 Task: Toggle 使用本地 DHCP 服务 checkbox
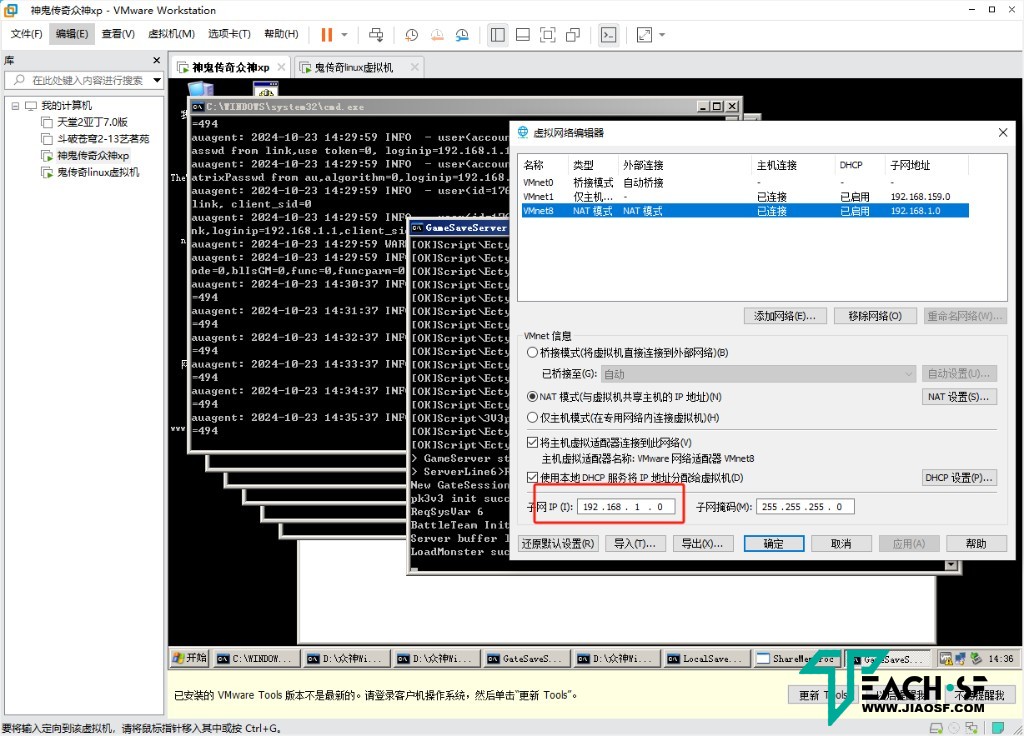pyautogui.click(x=532, y=477)
